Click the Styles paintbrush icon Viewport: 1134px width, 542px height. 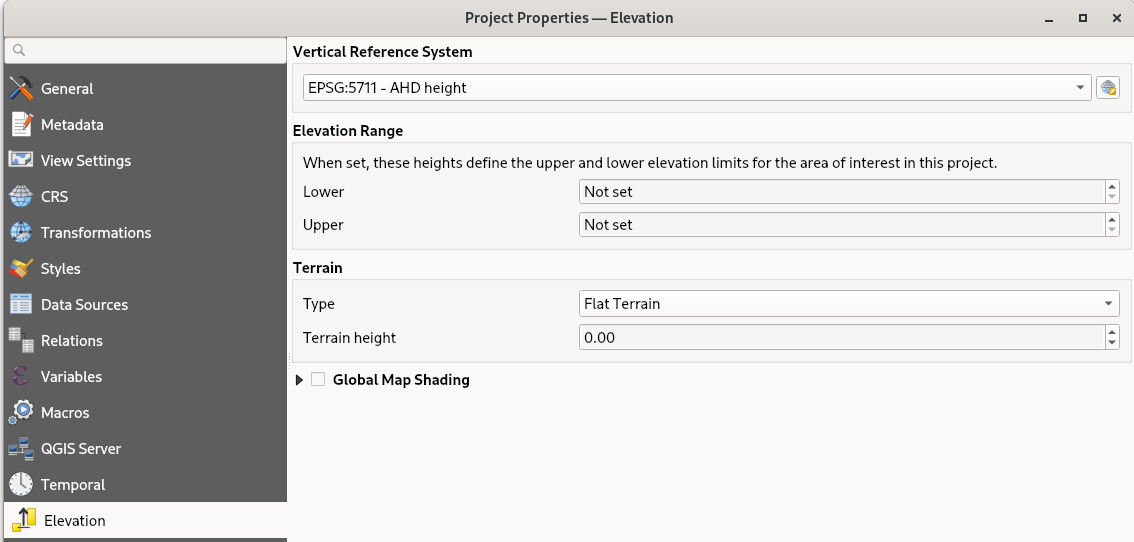[x=21, y=269]
